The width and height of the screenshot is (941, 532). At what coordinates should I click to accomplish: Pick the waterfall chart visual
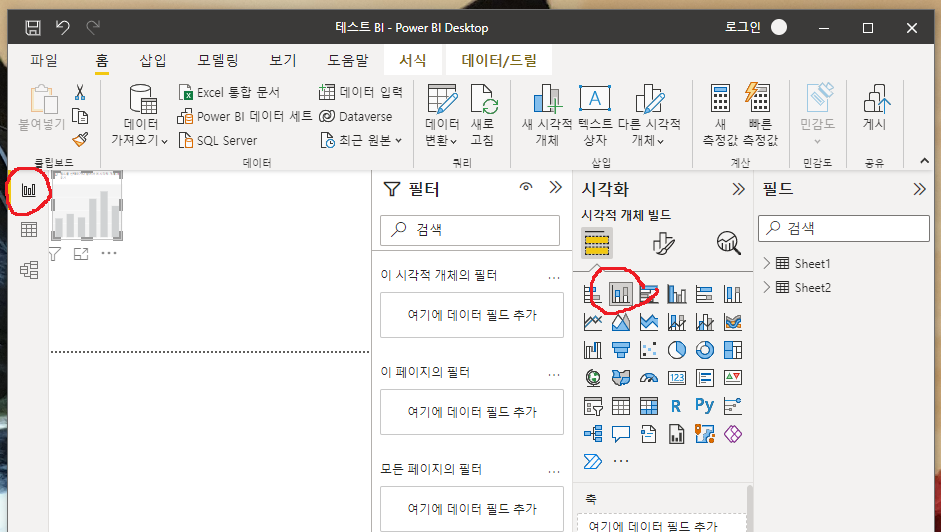pyautogui.click(x=592, y=349)
